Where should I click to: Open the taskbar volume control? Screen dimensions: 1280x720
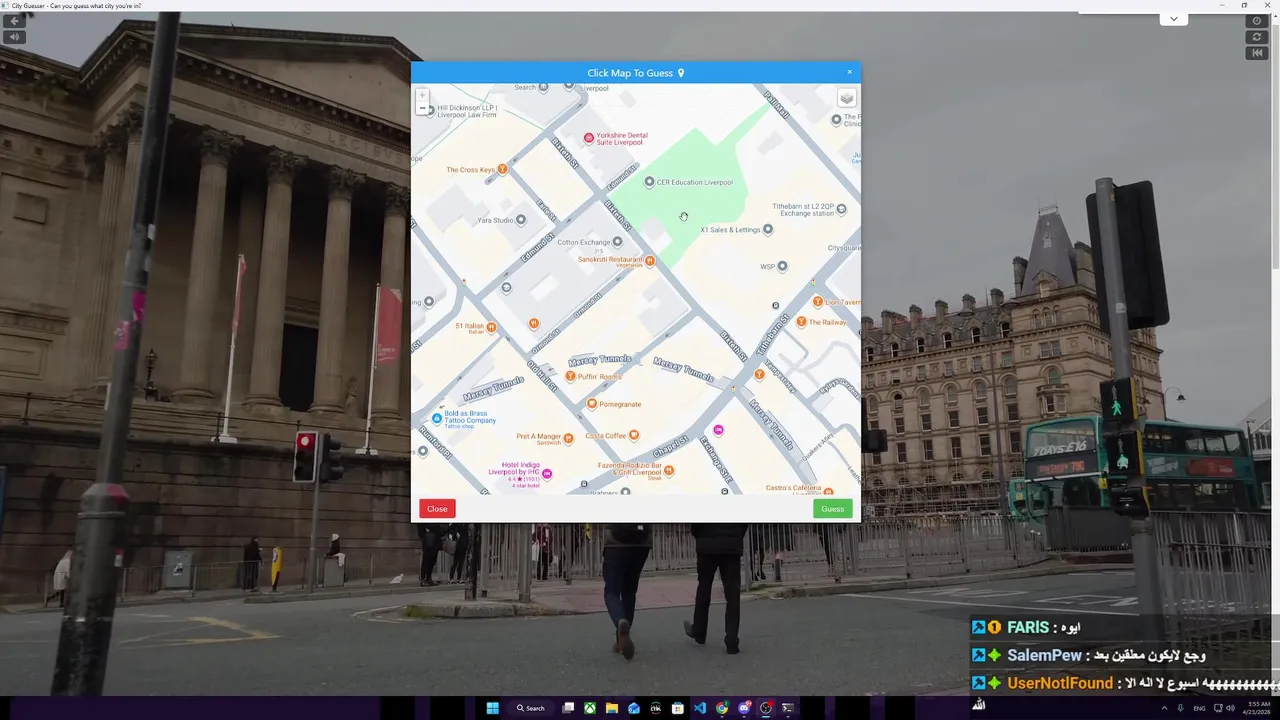1230,708
